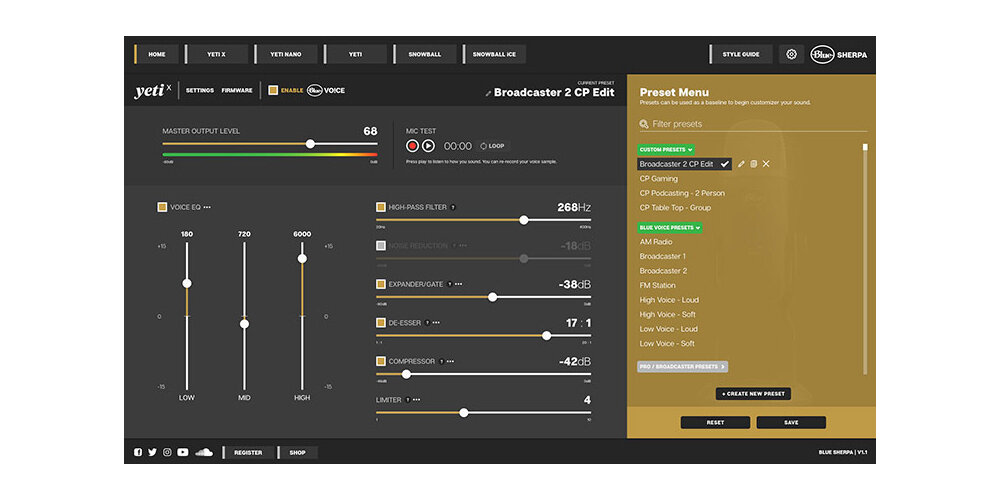Click the High-Pass Filter help question icon

(x=453, y=207)
